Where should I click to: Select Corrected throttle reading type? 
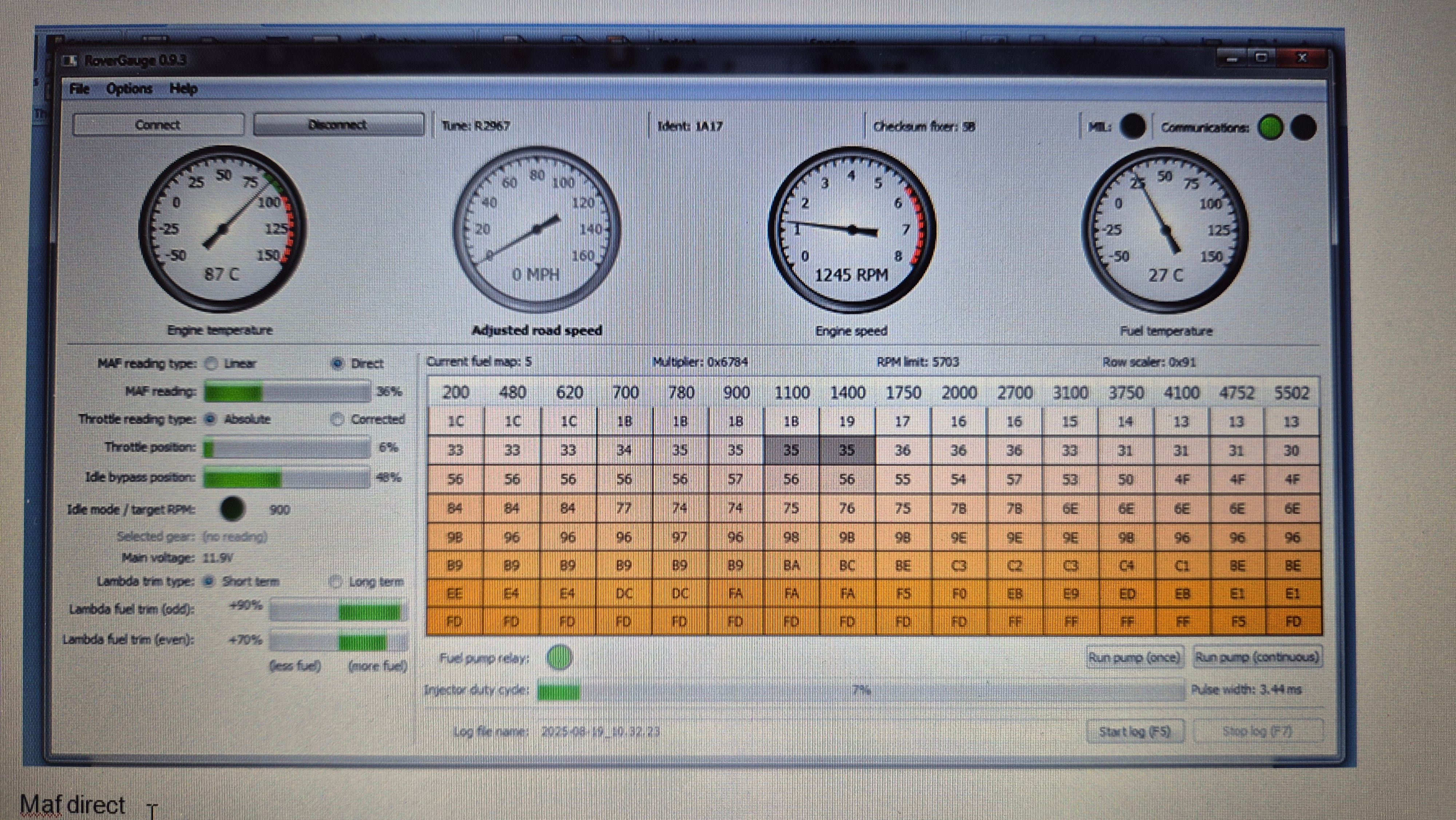pyautogui.click(x=337, y=419)
